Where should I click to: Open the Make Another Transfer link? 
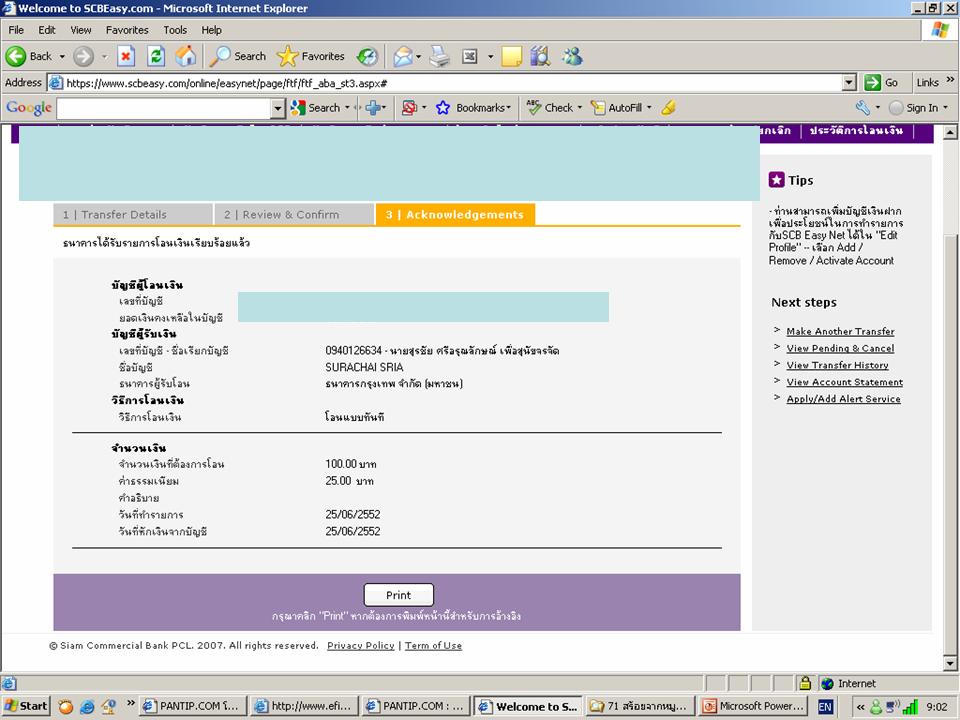[x=840, y=331]
